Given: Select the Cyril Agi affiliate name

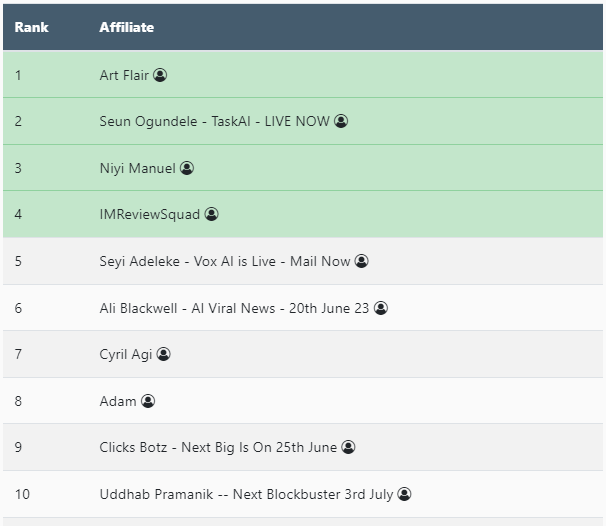Looking at the screenshot, I should pyautogui.click(x=126, y=354).
